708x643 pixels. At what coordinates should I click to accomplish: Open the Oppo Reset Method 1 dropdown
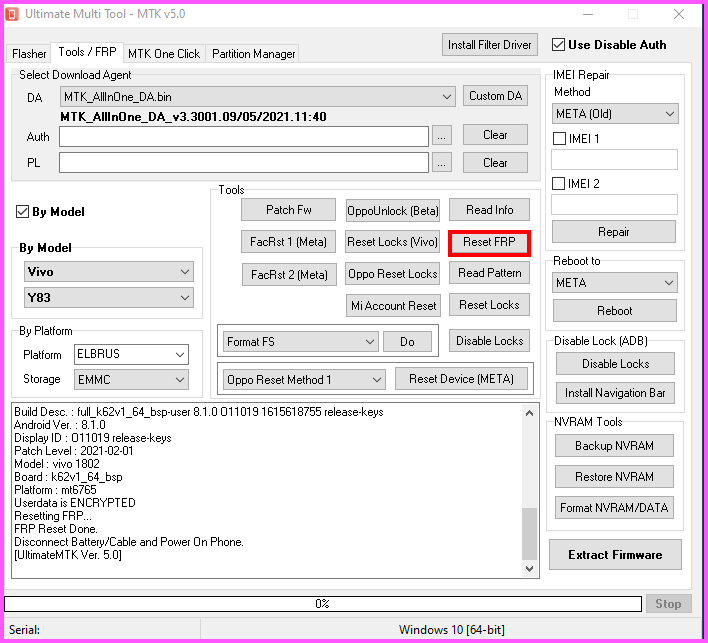[x=304, y=379]
